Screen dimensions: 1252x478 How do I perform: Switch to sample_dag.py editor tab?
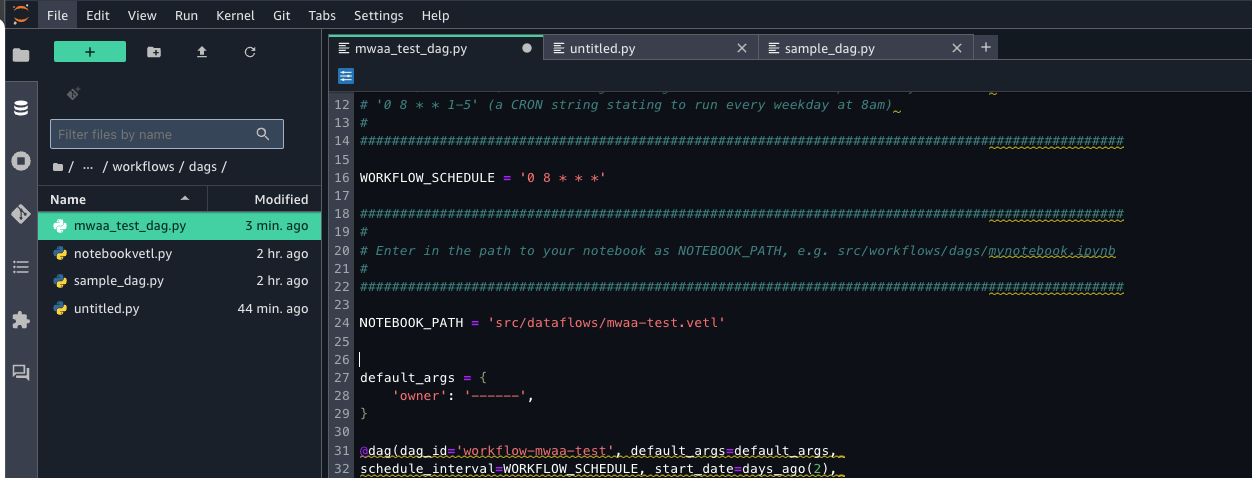click(x=866, y=48)
